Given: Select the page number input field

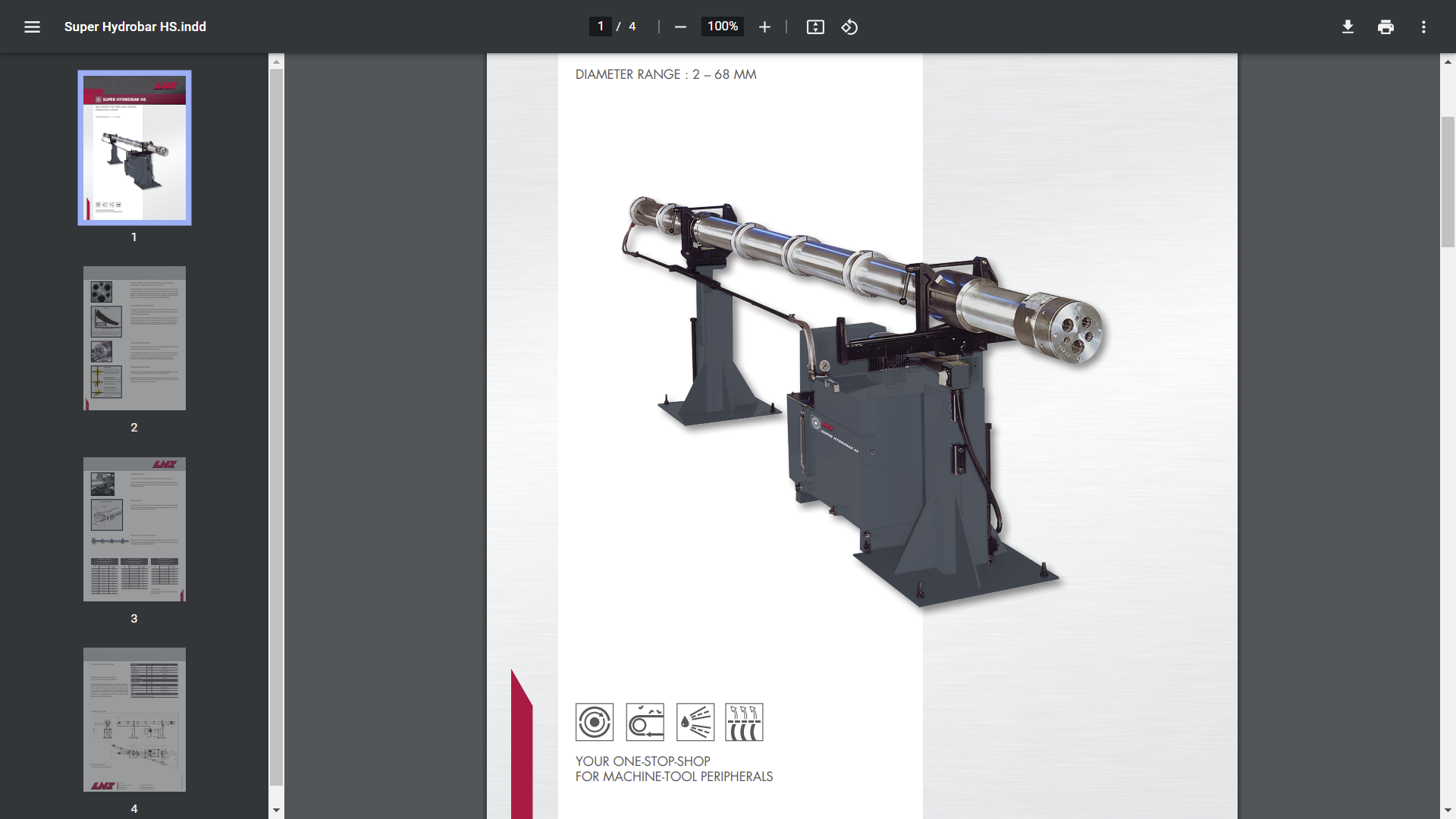Looking at the screenshot, I should [x=600, y=27].
